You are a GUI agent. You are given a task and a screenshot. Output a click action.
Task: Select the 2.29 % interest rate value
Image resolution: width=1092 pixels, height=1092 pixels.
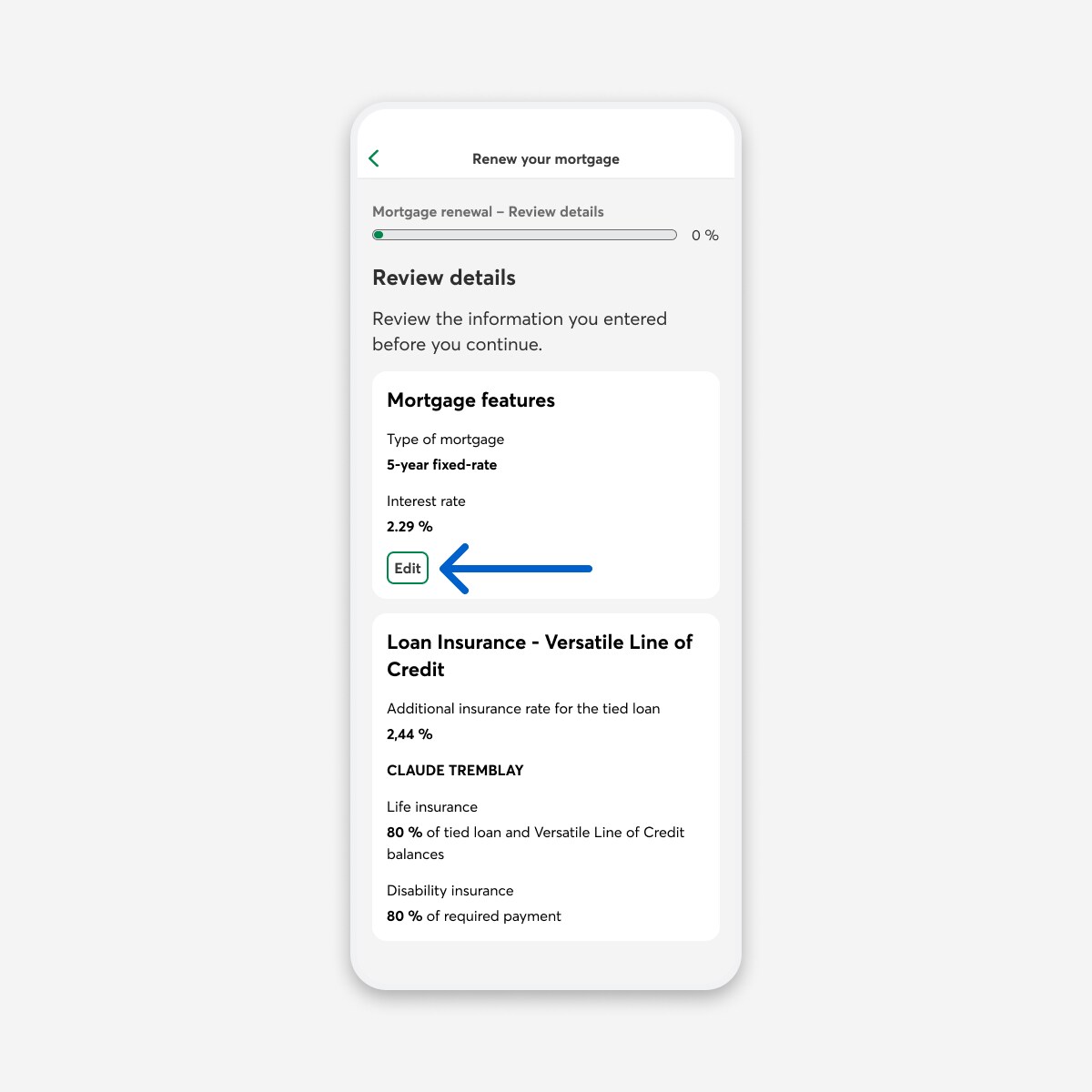(x=409, y=527)
